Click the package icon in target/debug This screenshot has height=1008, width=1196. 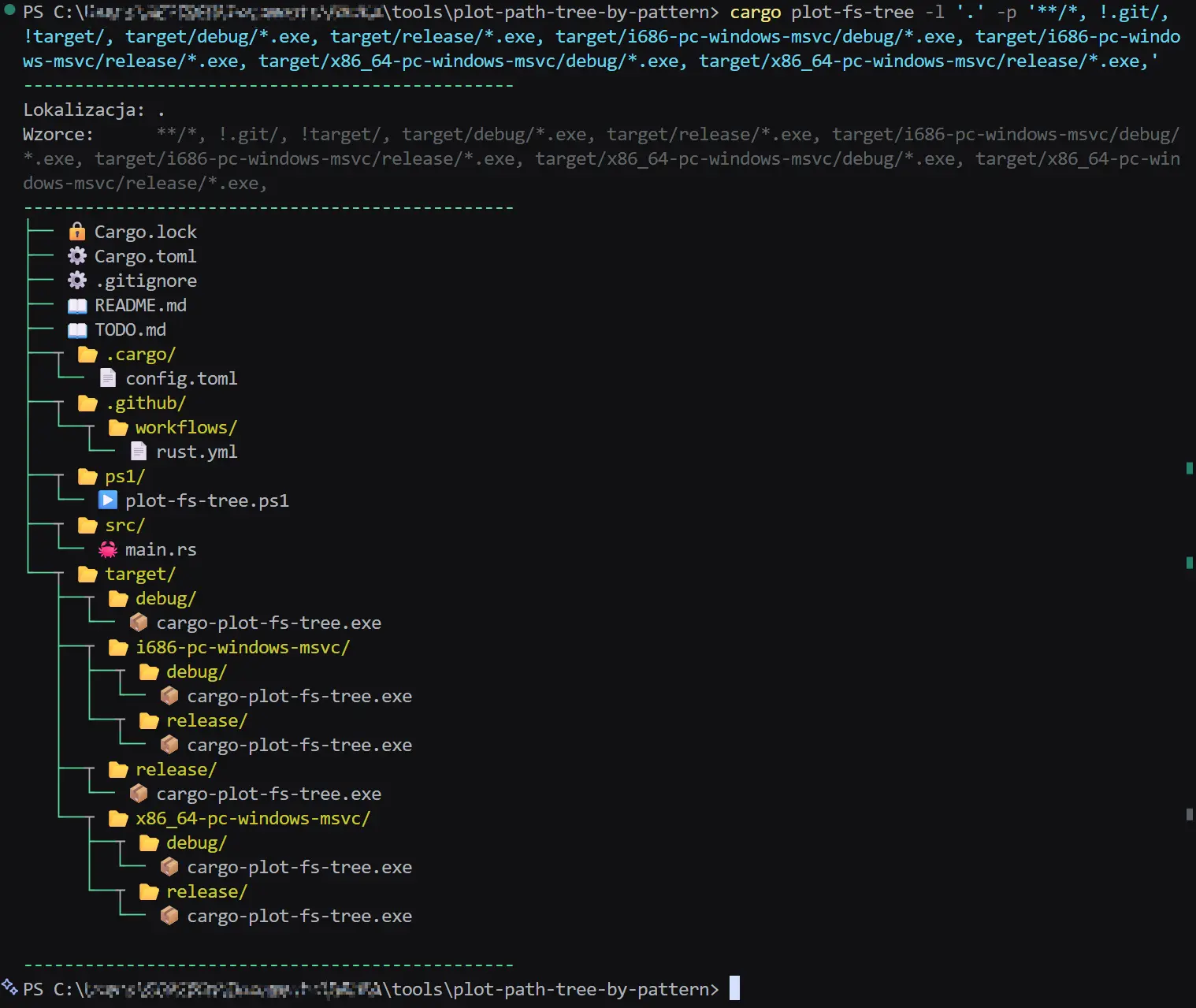point(139,623)
